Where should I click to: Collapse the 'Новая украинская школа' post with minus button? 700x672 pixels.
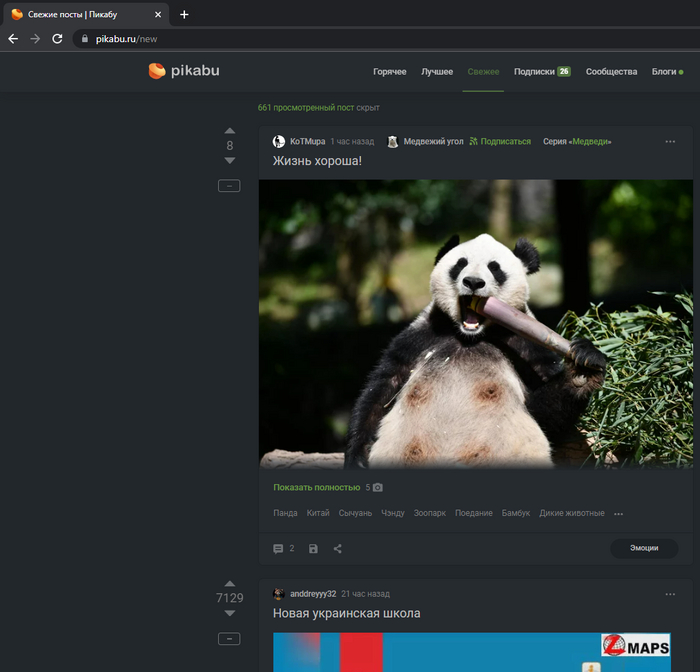(229, 639)
